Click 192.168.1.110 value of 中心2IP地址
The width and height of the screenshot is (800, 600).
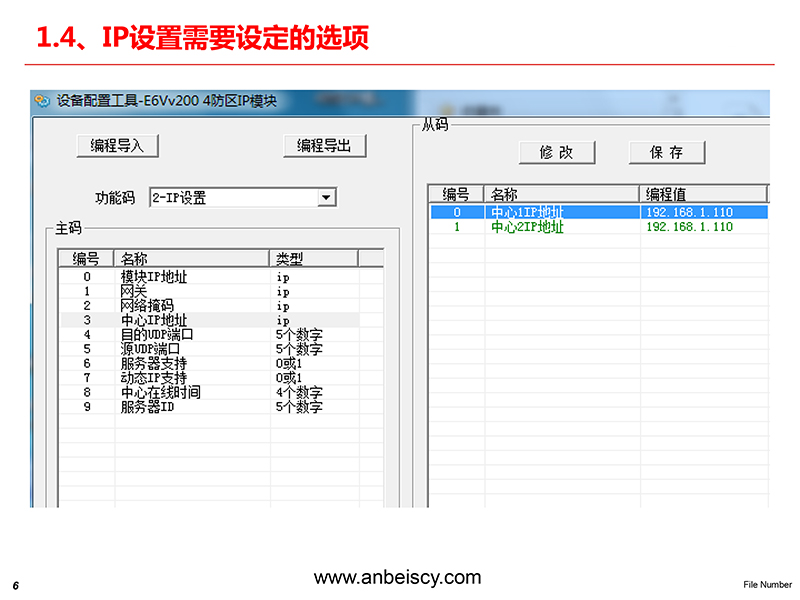pyautogui.click(x=689, y=227)
